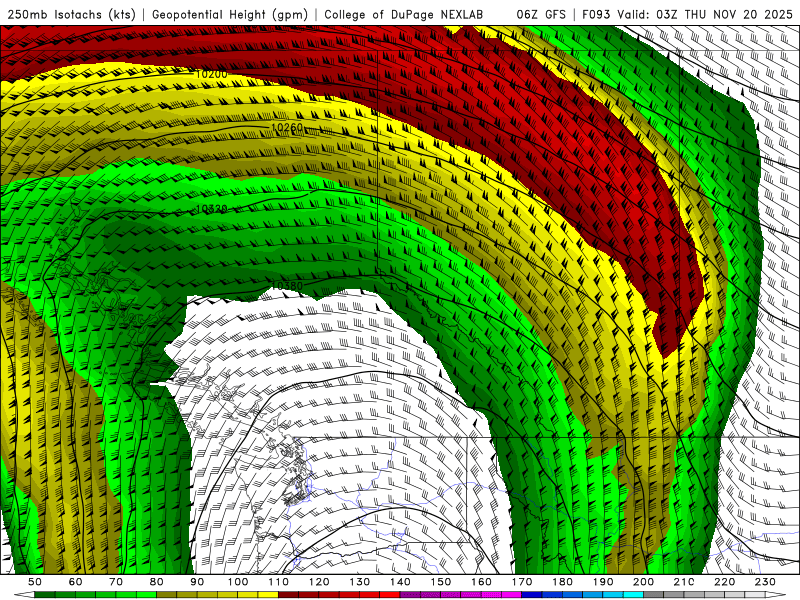Click the 200 value on the color scale

tap(643, 582)
